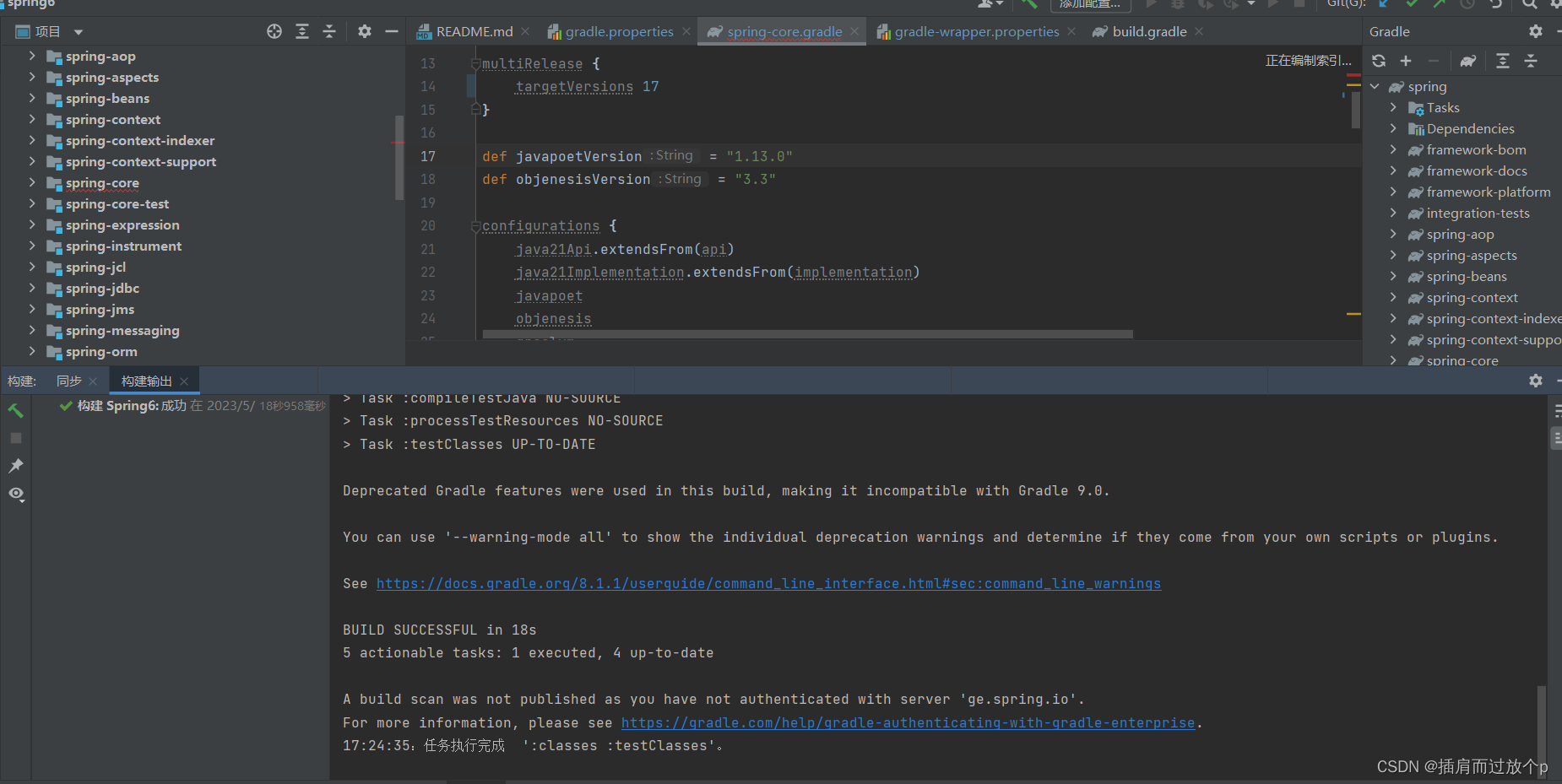This screenshot has width=1562, height=784.
Task: Close the spring-core.gradle editor tab
Action: coord(854,31)
